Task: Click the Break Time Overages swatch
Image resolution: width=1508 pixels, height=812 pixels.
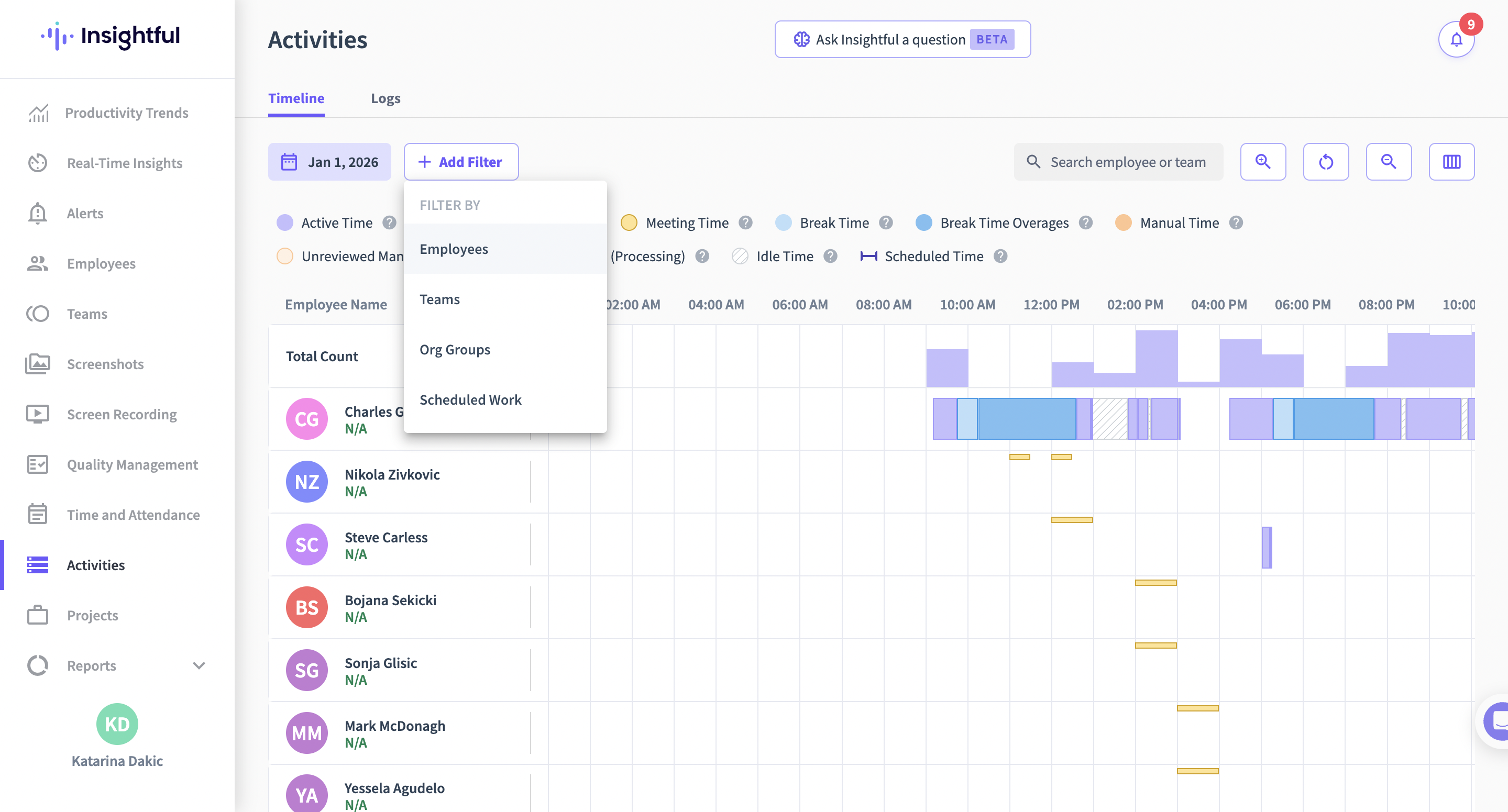Action: [x=923, y=223]
